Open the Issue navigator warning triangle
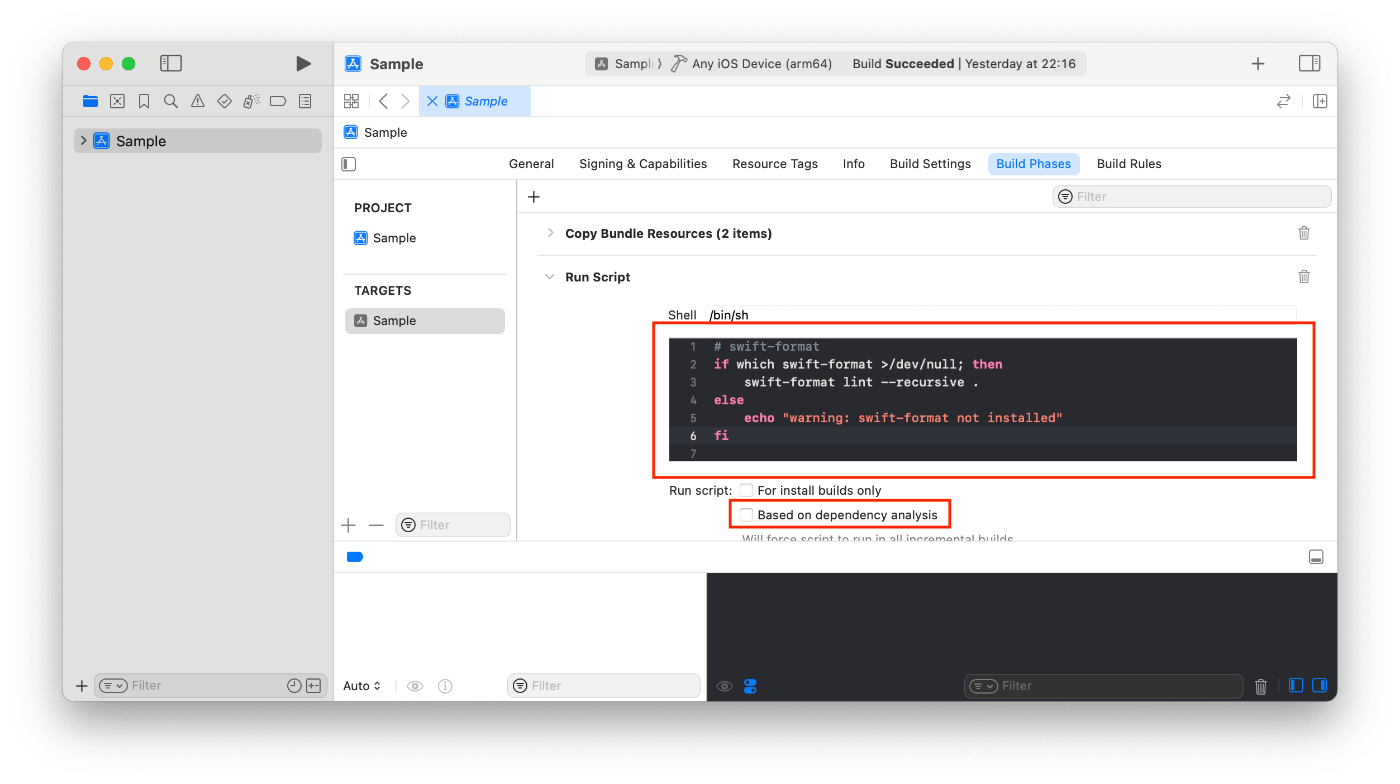The height and width of the screenshot is (784, 1400). [x=198, y=101]
